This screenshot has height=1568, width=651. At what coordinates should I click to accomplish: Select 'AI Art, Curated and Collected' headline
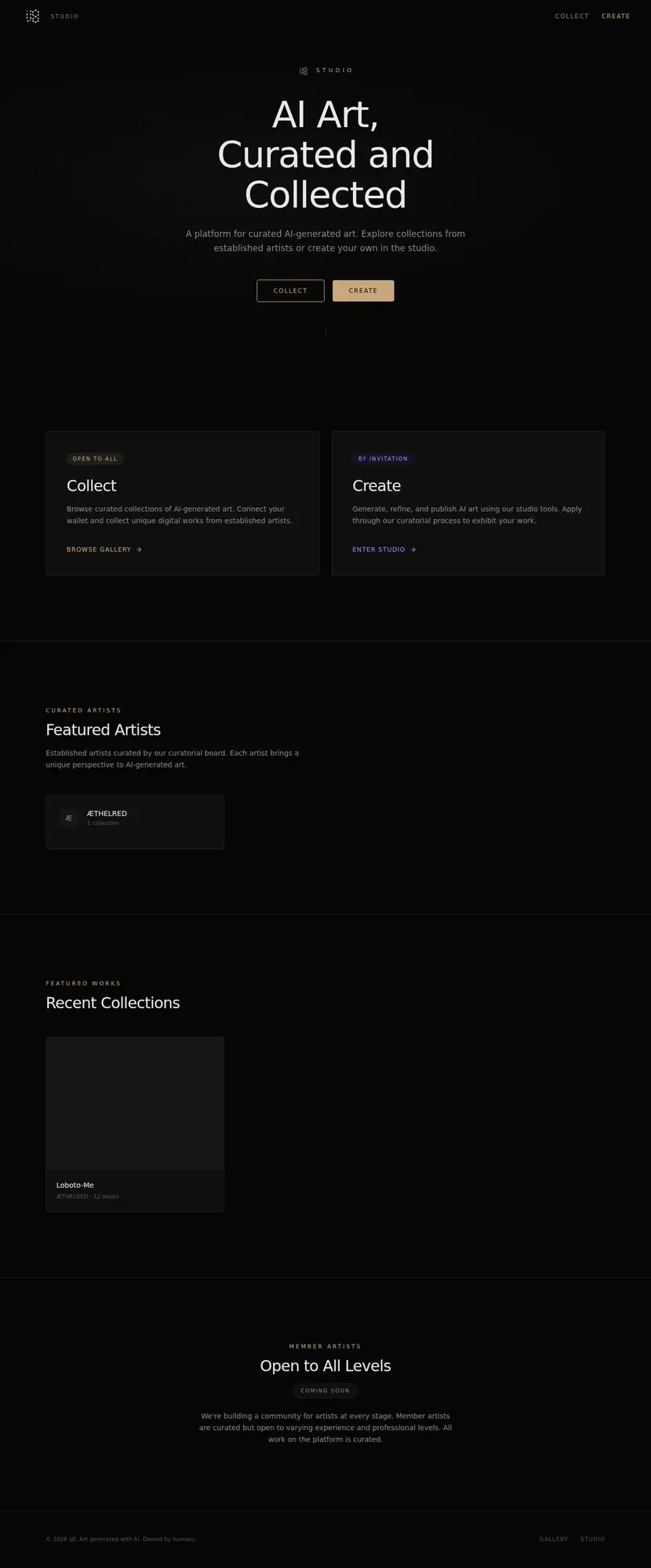tap(325, 154)
